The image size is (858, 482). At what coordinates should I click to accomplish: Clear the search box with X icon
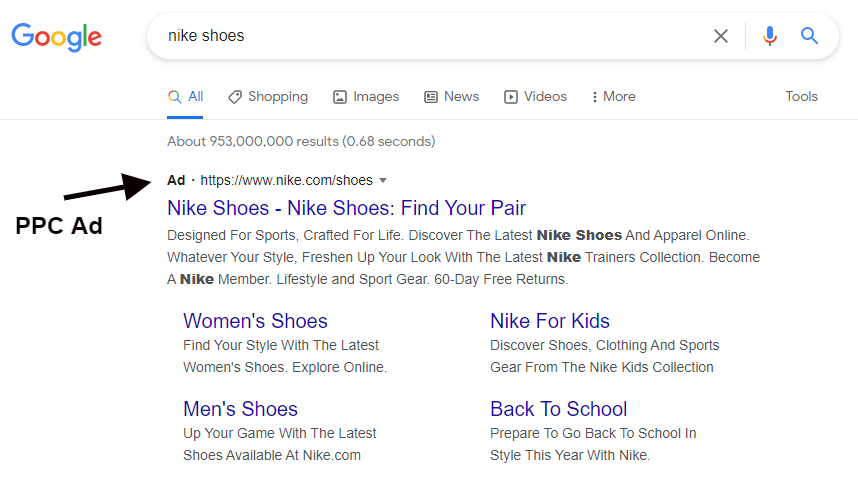pos(721,36)
